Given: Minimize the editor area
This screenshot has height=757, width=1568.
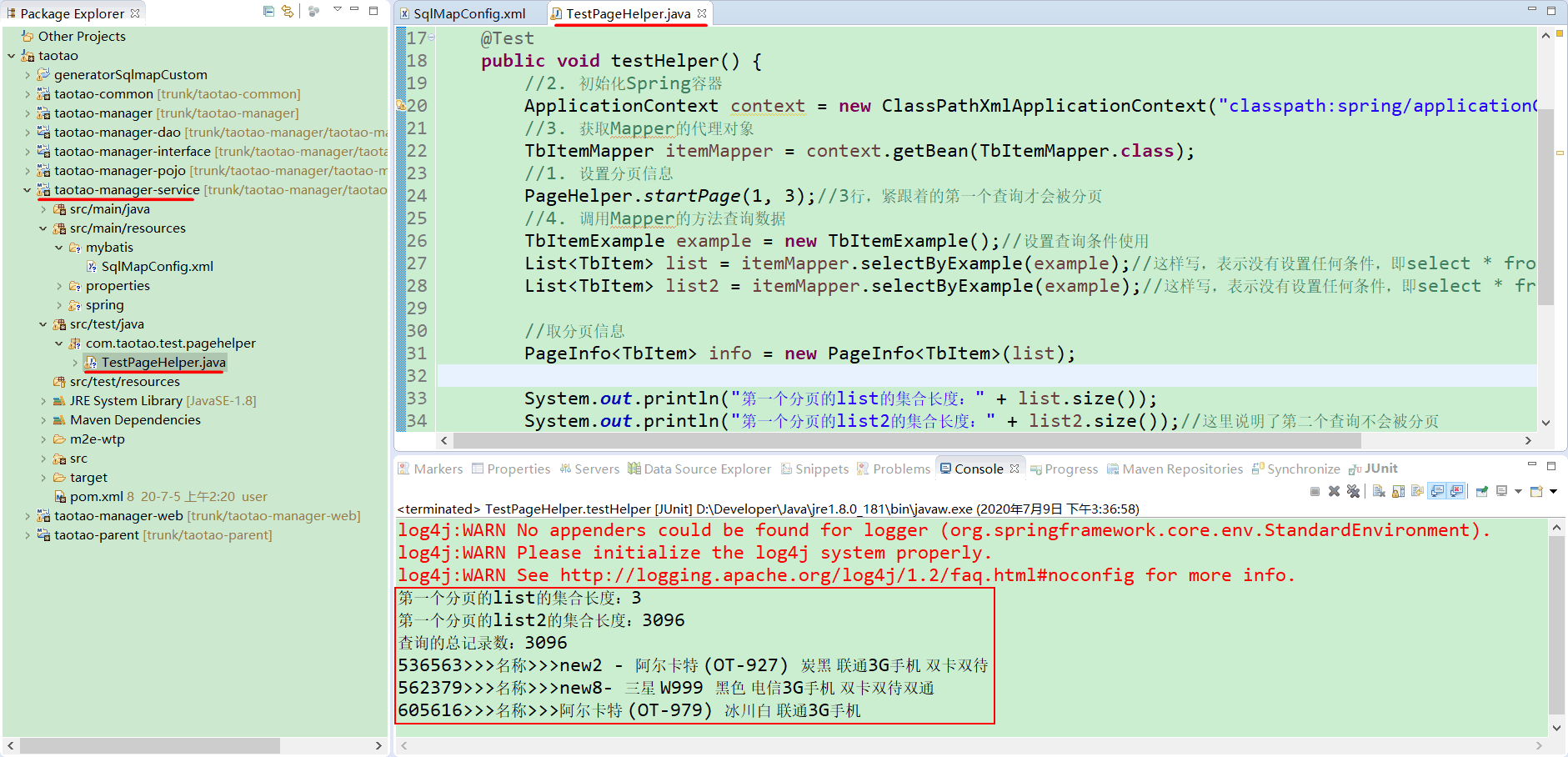Looking at the screenshot, I should [x=1531, y=10].
